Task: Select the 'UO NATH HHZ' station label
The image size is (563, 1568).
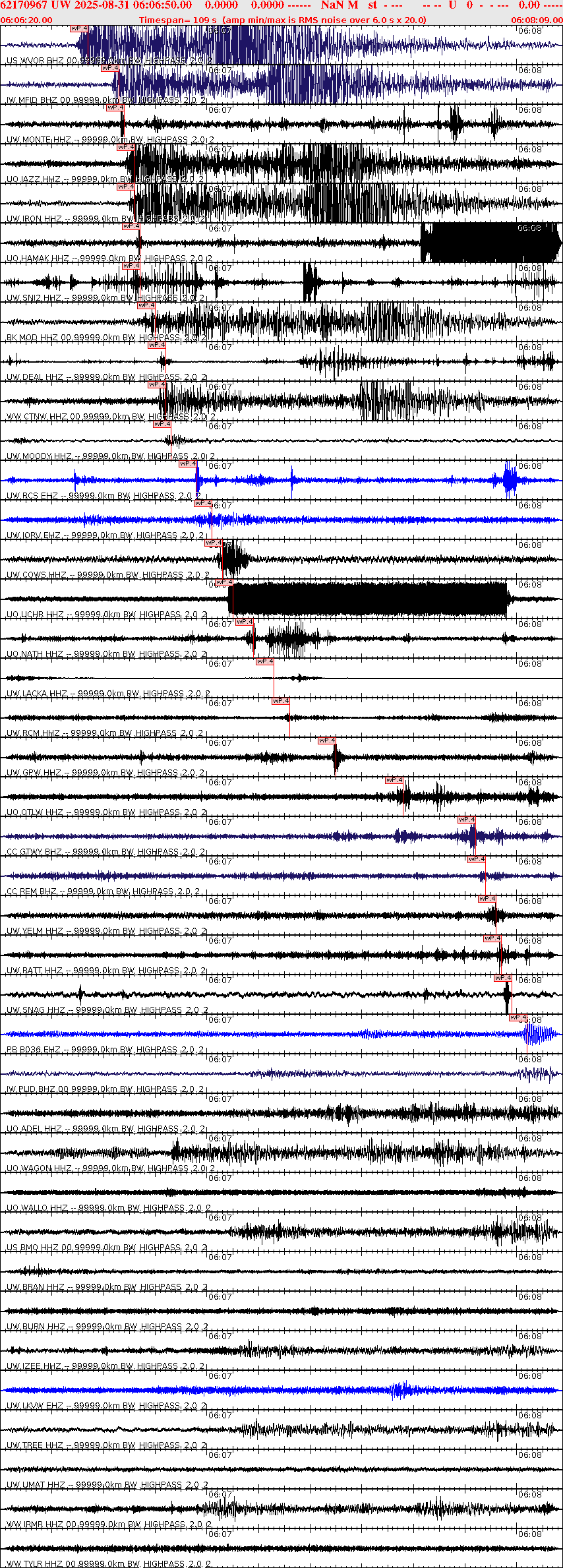Action: point(35,654)
